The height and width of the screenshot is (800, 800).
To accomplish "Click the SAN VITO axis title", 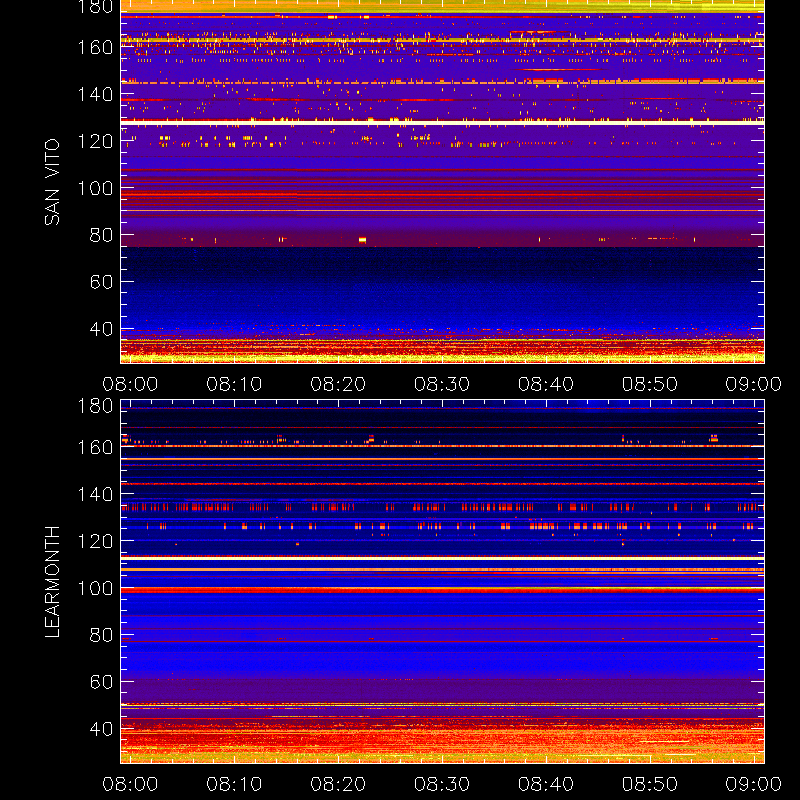I will [x=52, y=182].
